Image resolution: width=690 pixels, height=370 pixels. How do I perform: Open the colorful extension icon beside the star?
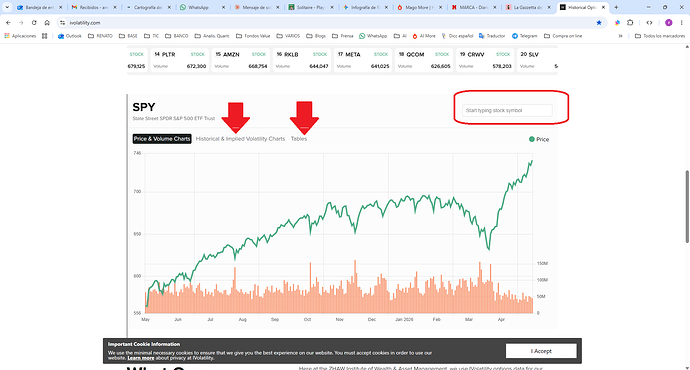pos(617,22)
